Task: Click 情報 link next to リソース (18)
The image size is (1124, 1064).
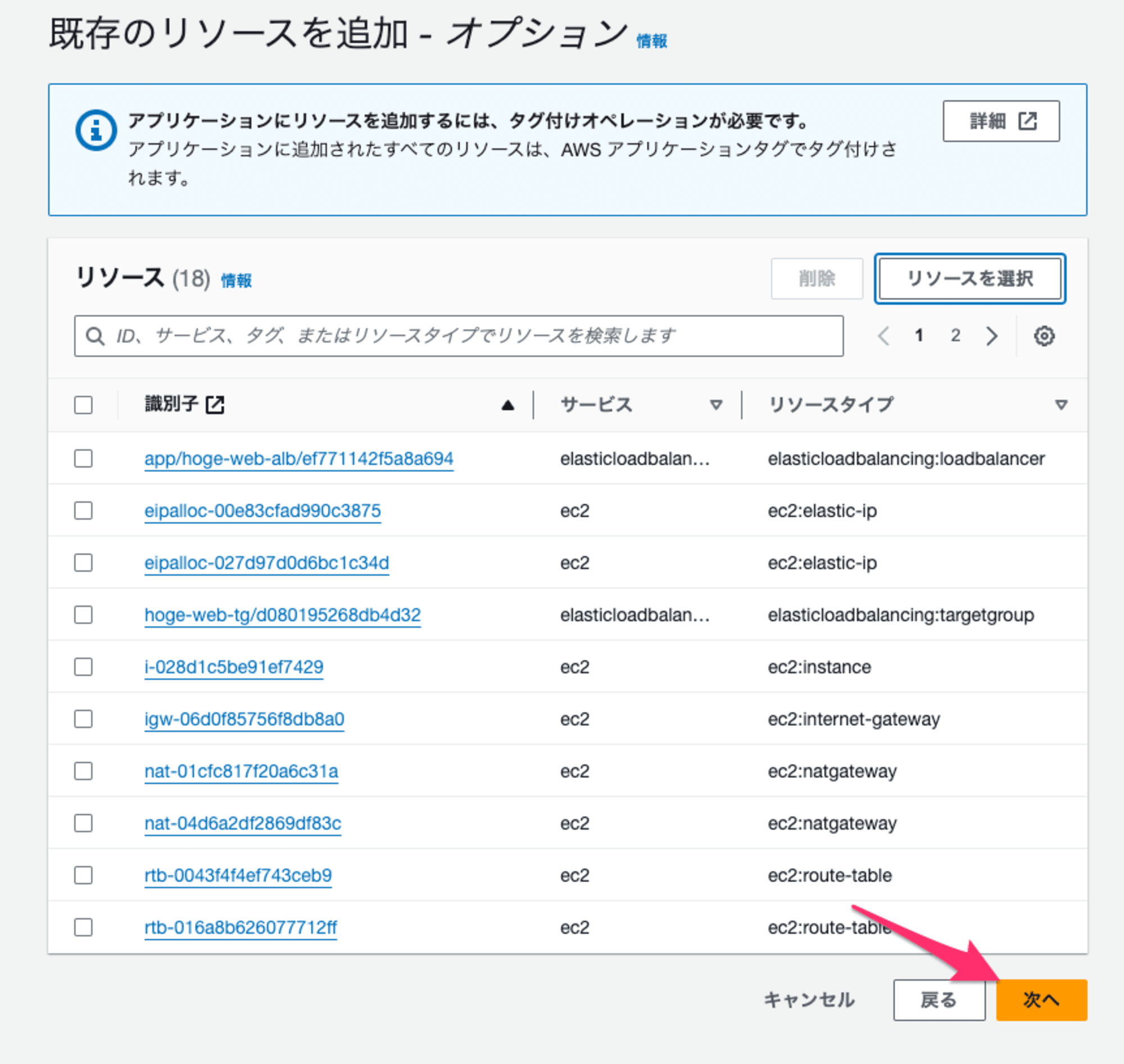Action: 237,280
